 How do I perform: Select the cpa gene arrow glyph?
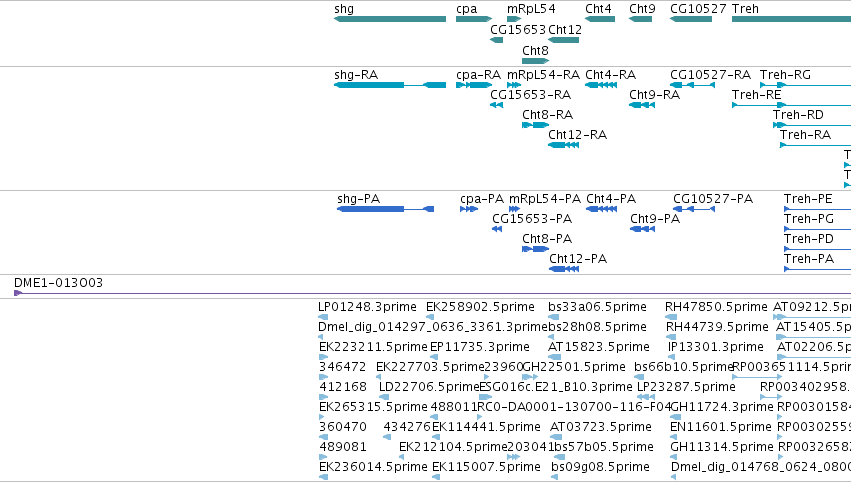(x=474, y=19)
